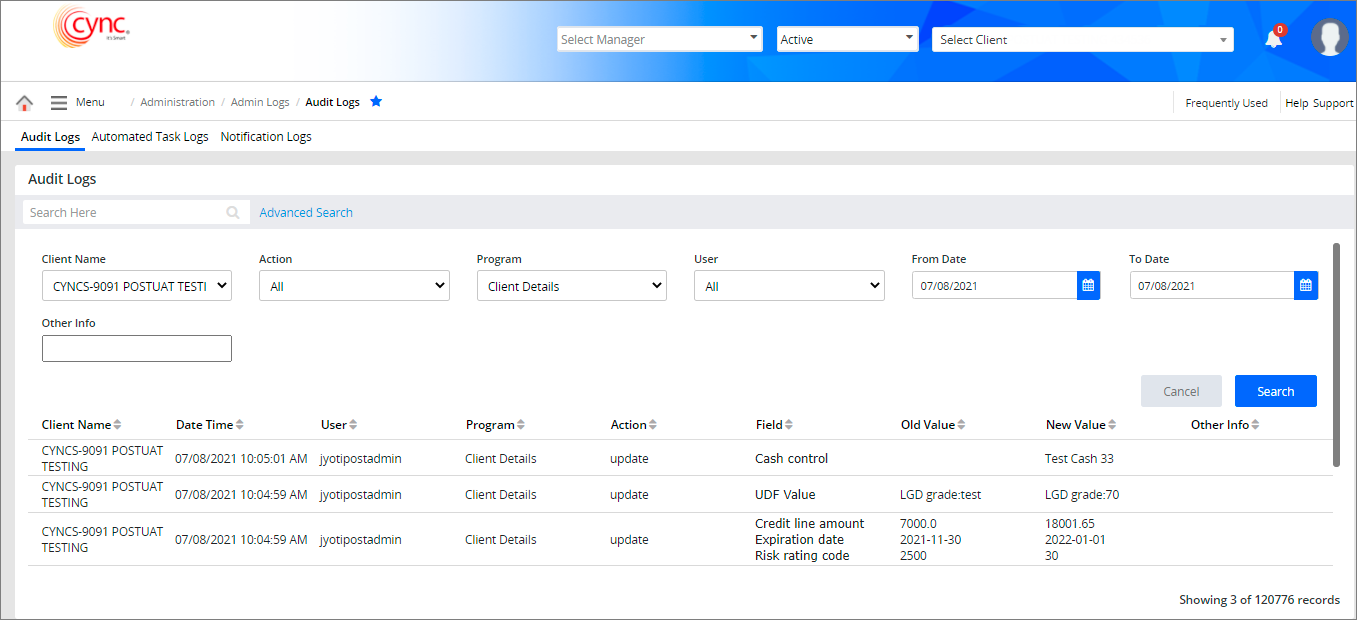
Task: Sort by Date Time column arrows
Action: (239, 425)
